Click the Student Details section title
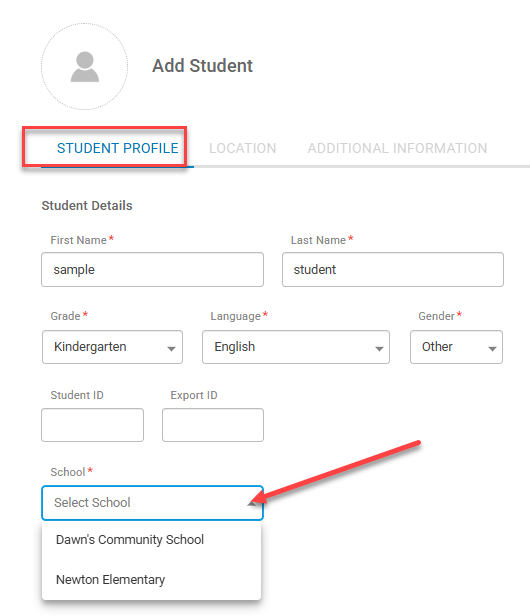The image size is (530, 616). click(x=87, y=205)
